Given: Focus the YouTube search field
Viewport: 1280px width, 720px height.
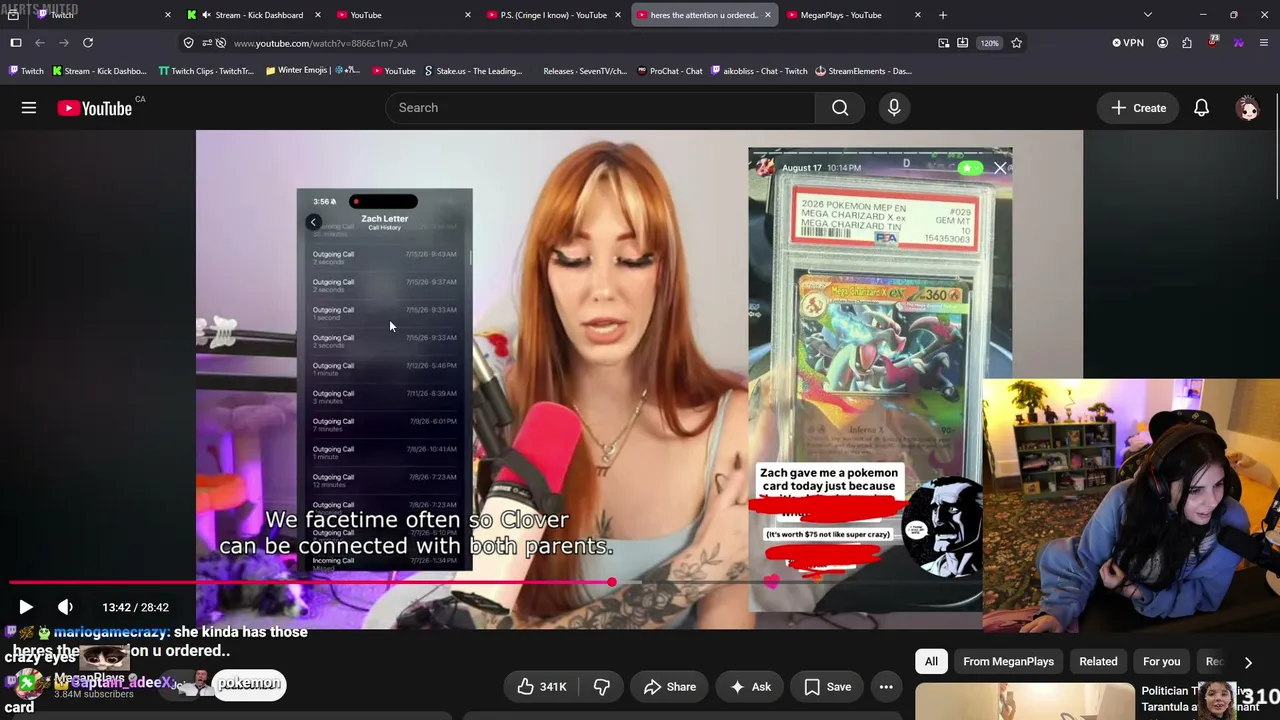Looking at the screenshot, I should pos(600,108).
